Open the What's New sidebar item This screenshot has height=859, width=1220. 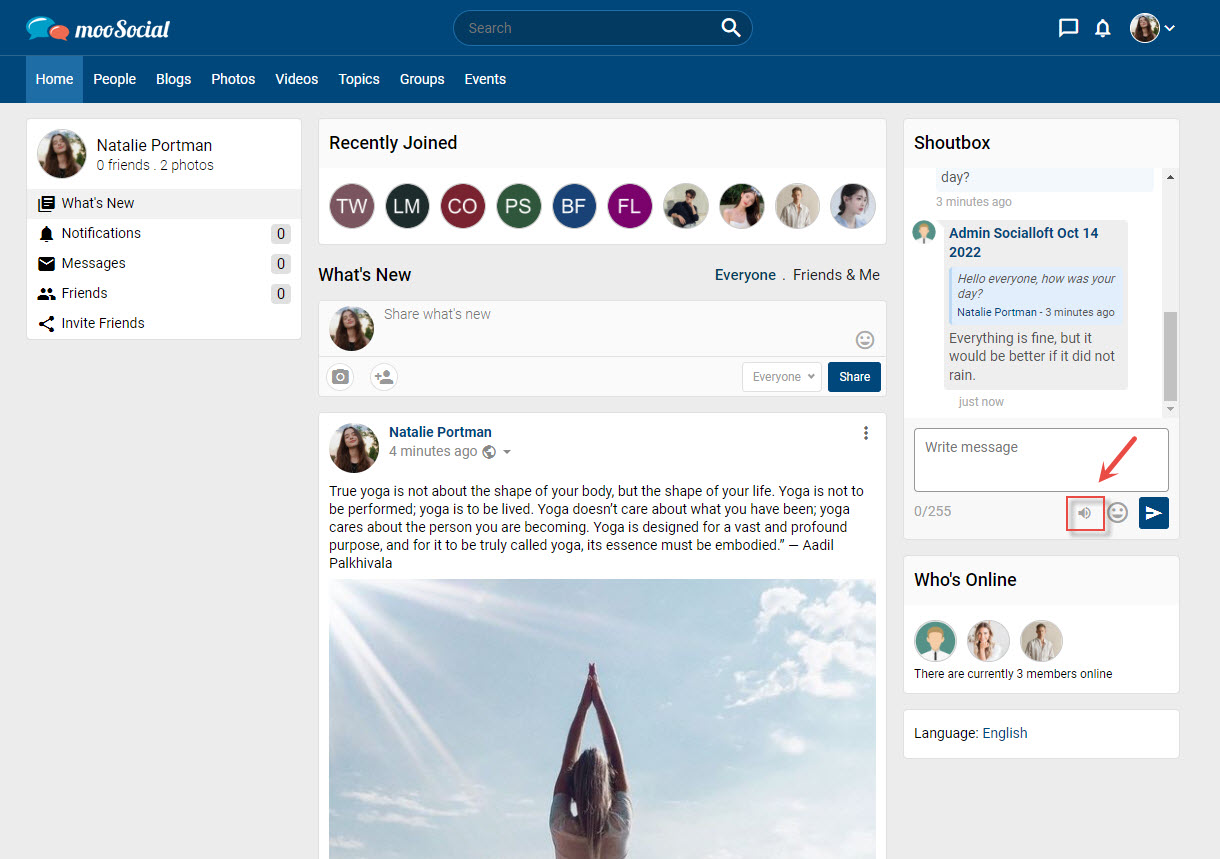point(164,204)
